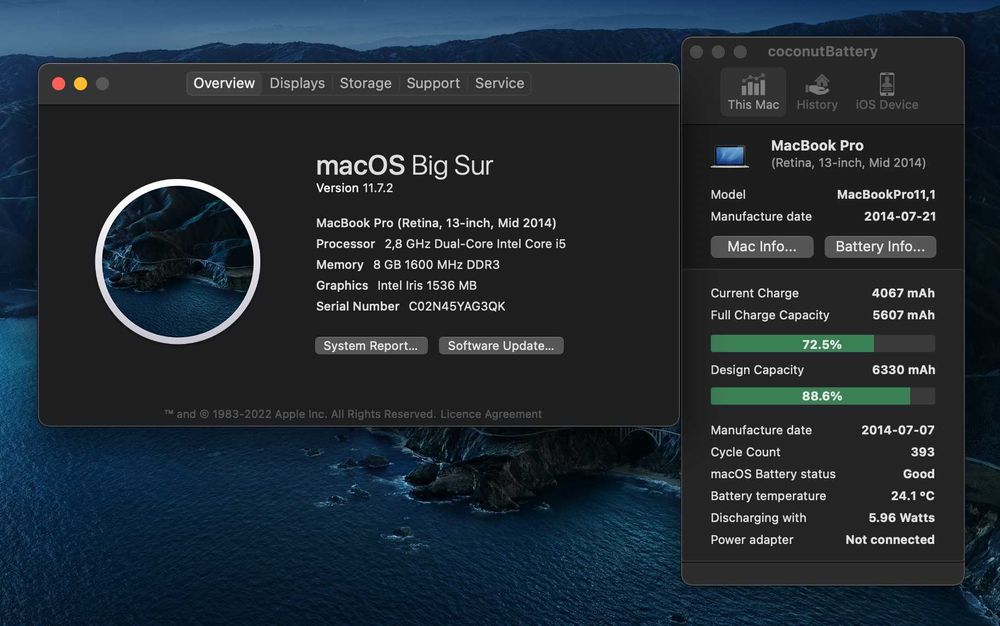This screenshot has height=626, width=1000.
Task: Click Power adapter Not connected status
Action: [x=890, y=539]
